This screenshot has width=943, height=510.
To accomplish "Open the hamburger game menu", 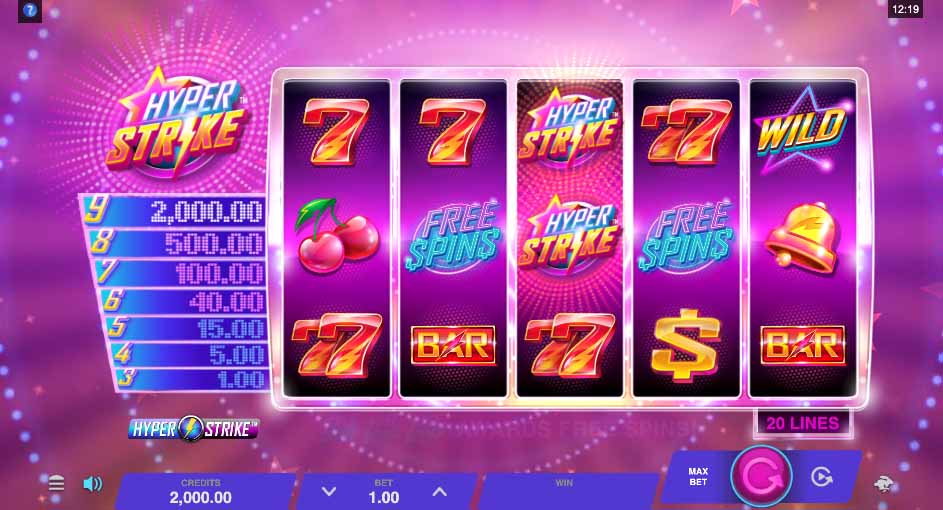I will click(x=56, y=482).
